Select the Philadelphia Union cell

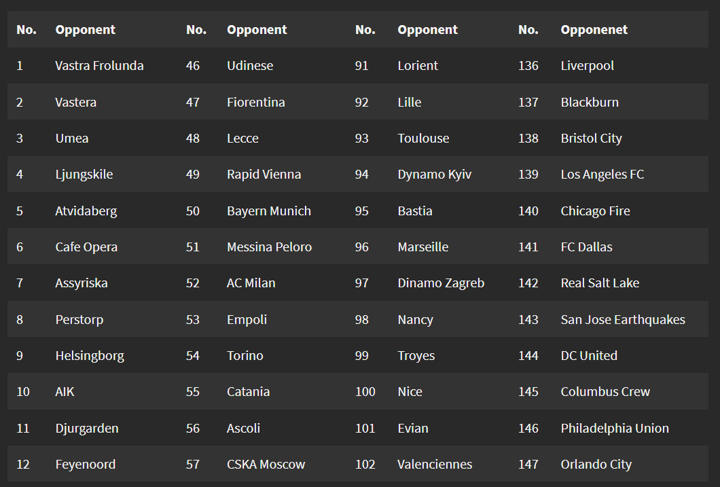pyautogui.click(x=615, y=428)
